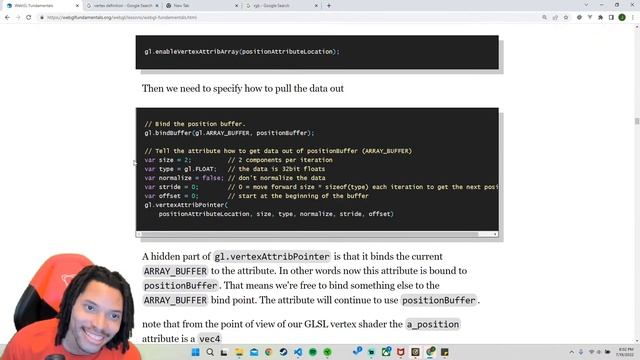Click the page vertical scrollbar thumb
Image resolution: width=640 pixels, height=360 pixels.
pyautogui.click(x=637, y=121)
